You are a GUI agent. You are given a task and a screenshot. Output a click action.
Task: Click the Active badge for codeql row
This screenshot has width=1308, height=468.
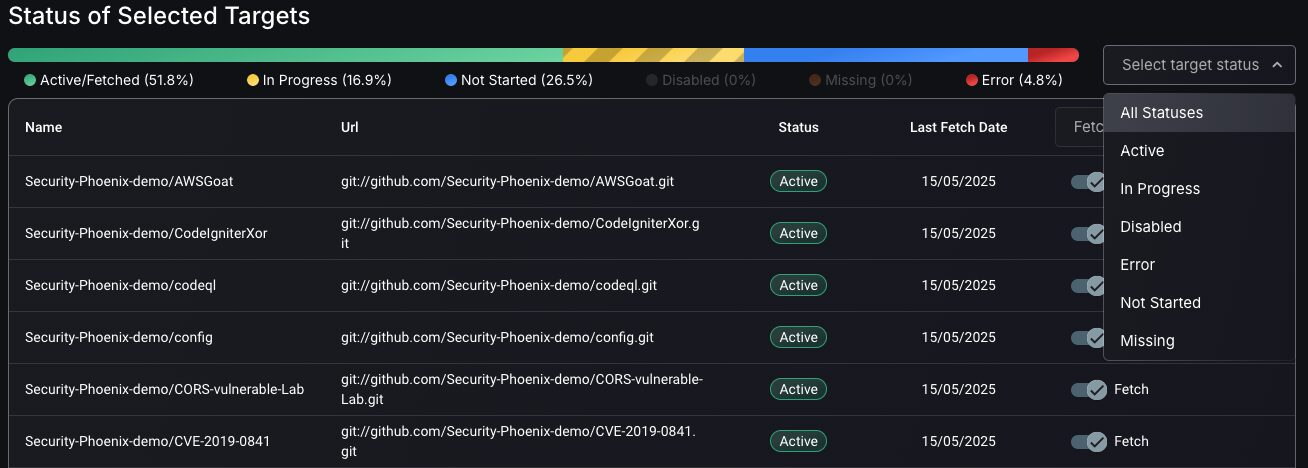click(798, 285)
